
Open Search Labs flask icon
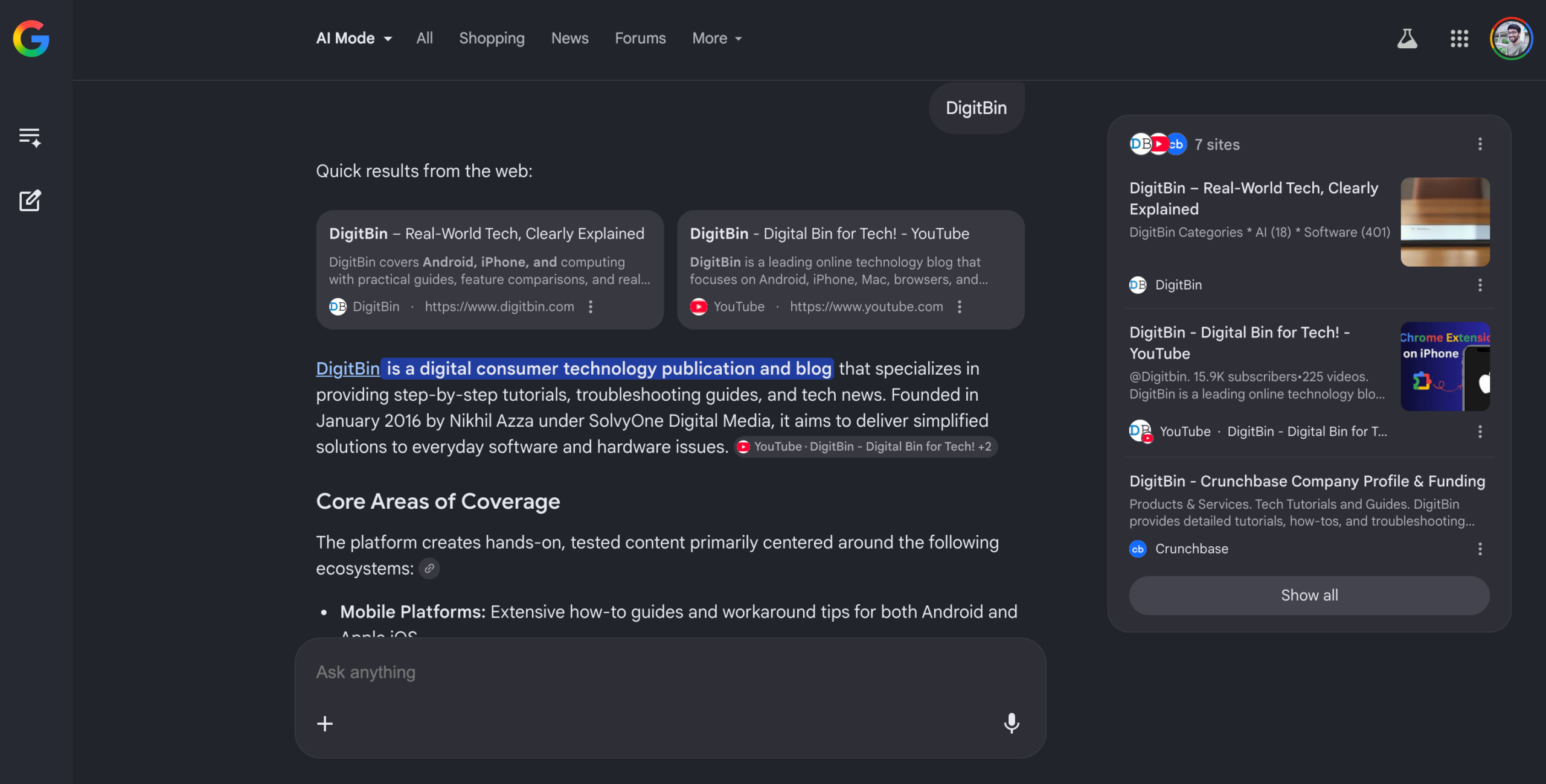coord(1407,39)
